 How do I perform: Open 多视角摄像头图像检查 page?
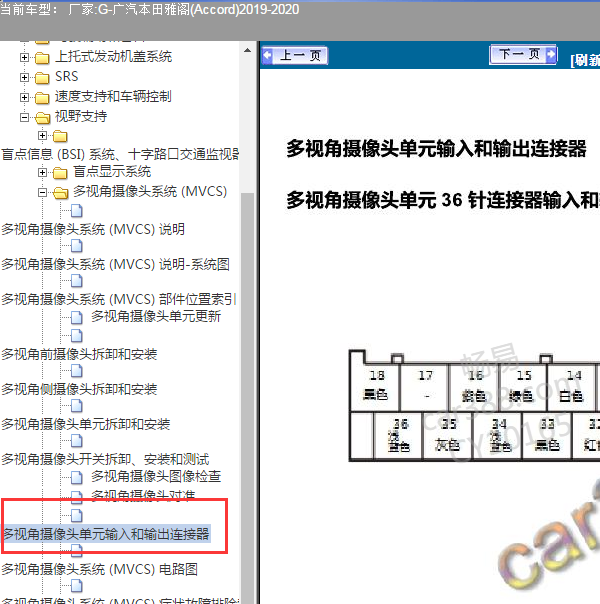[x=156, y=476]
